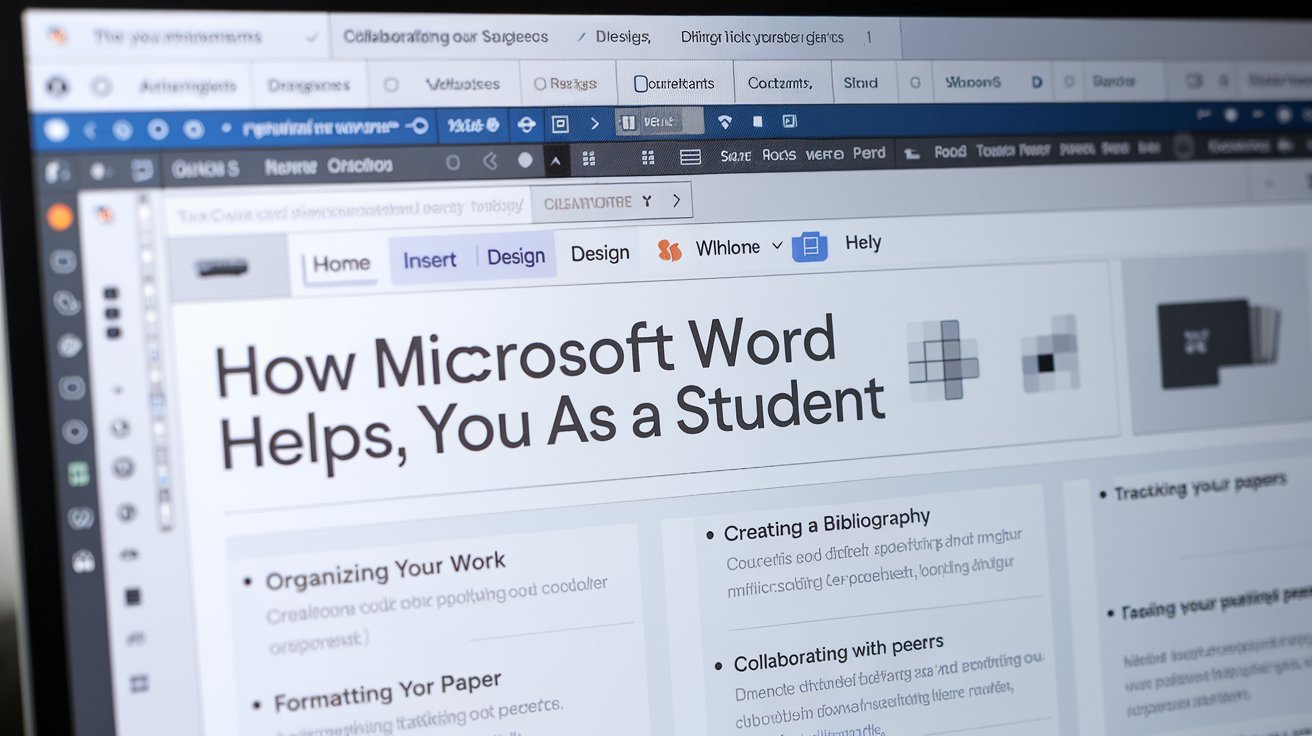The height and width of the screenshot is (736, 1312).
Task: Click the Sane button in dark toolbar
Action: pos(735,156)
